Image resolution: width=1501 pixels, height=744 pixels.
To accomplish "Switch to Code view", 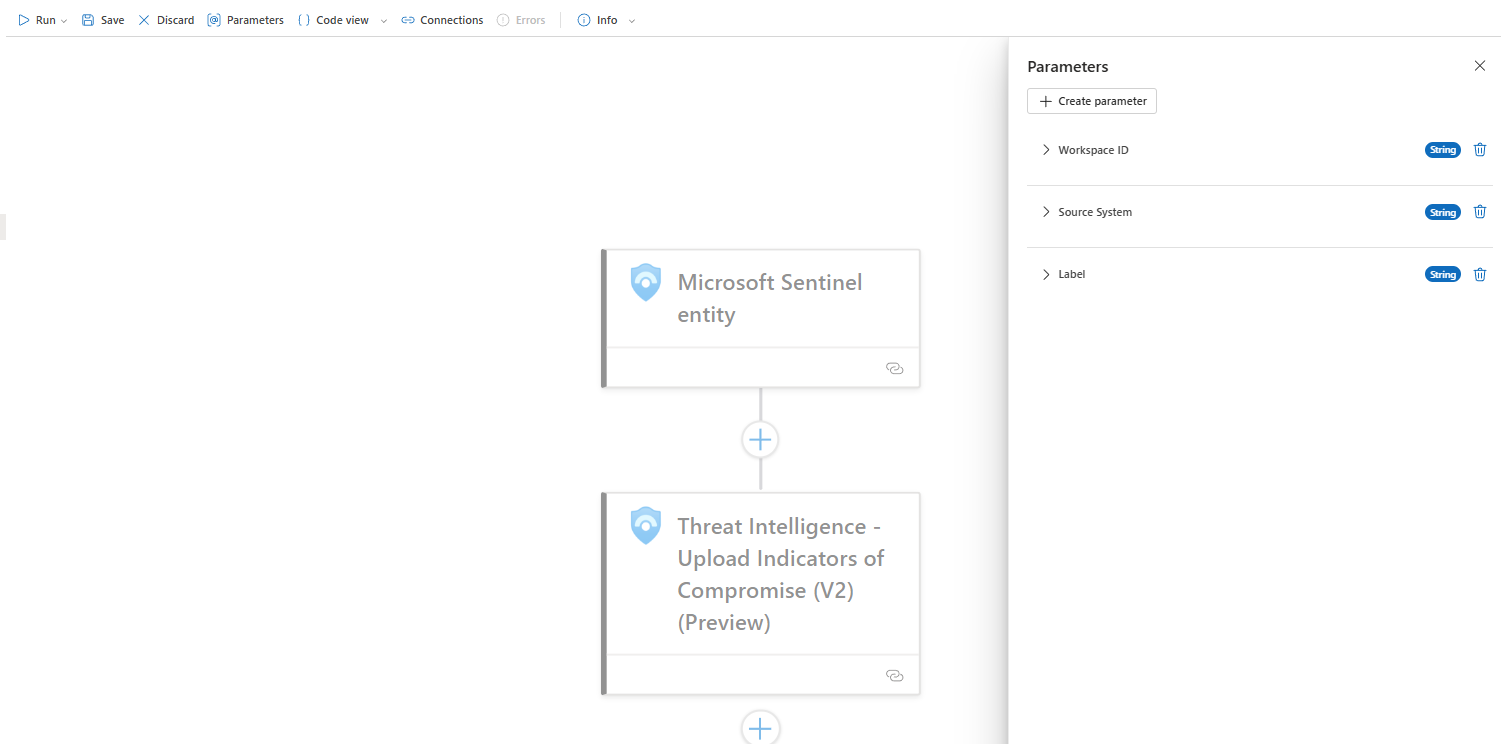I will pos(333,20).
